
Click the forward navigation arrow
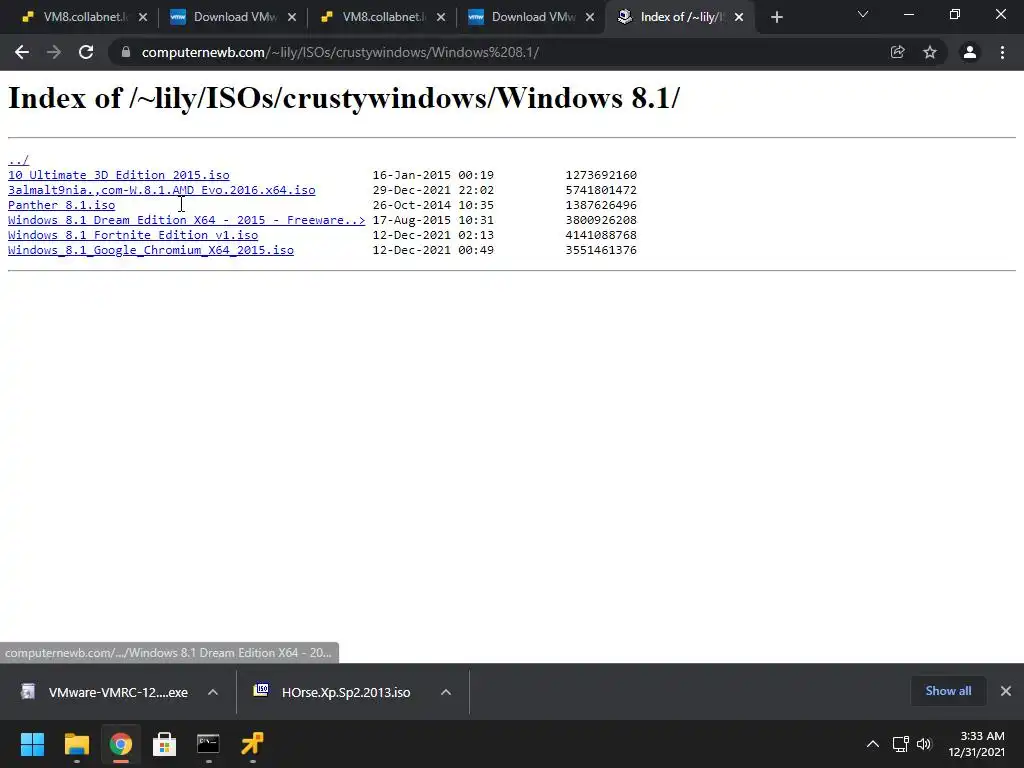pos(54,52)
